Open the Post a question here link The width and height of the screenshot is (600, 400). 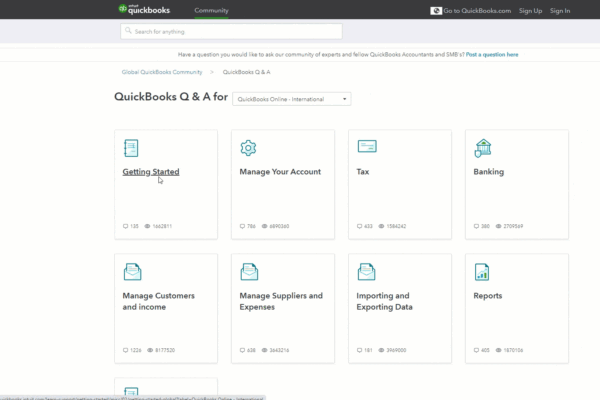coord(492,55)
